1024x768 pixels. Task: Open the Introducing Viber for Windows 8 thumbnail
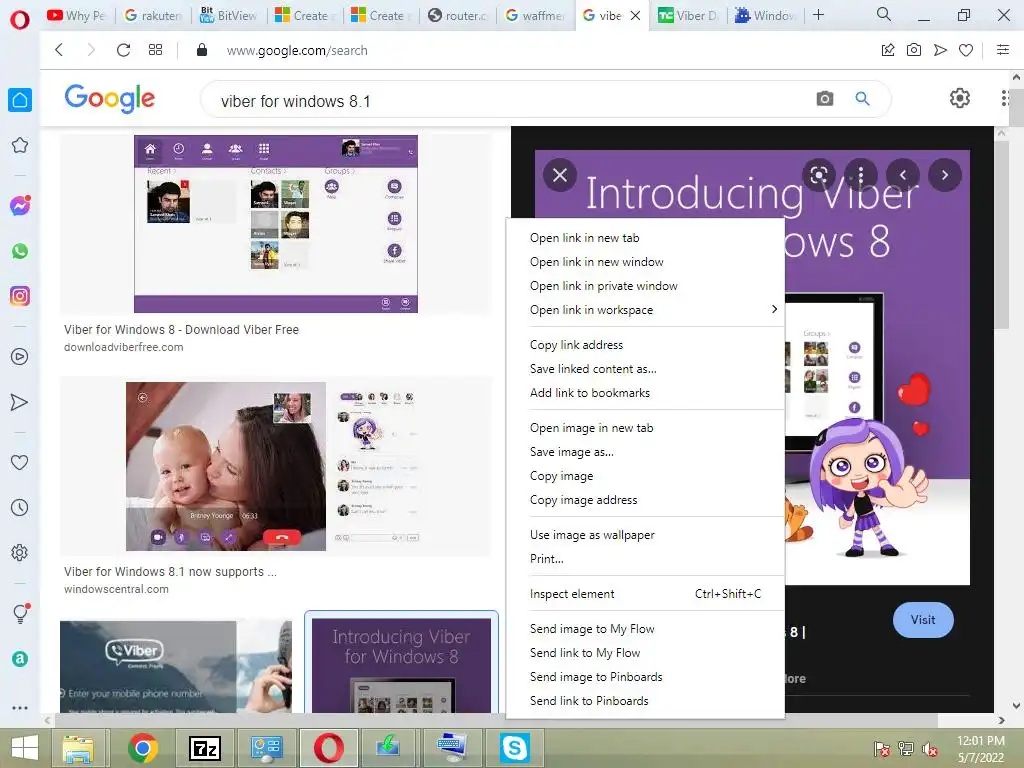(401, 664)
